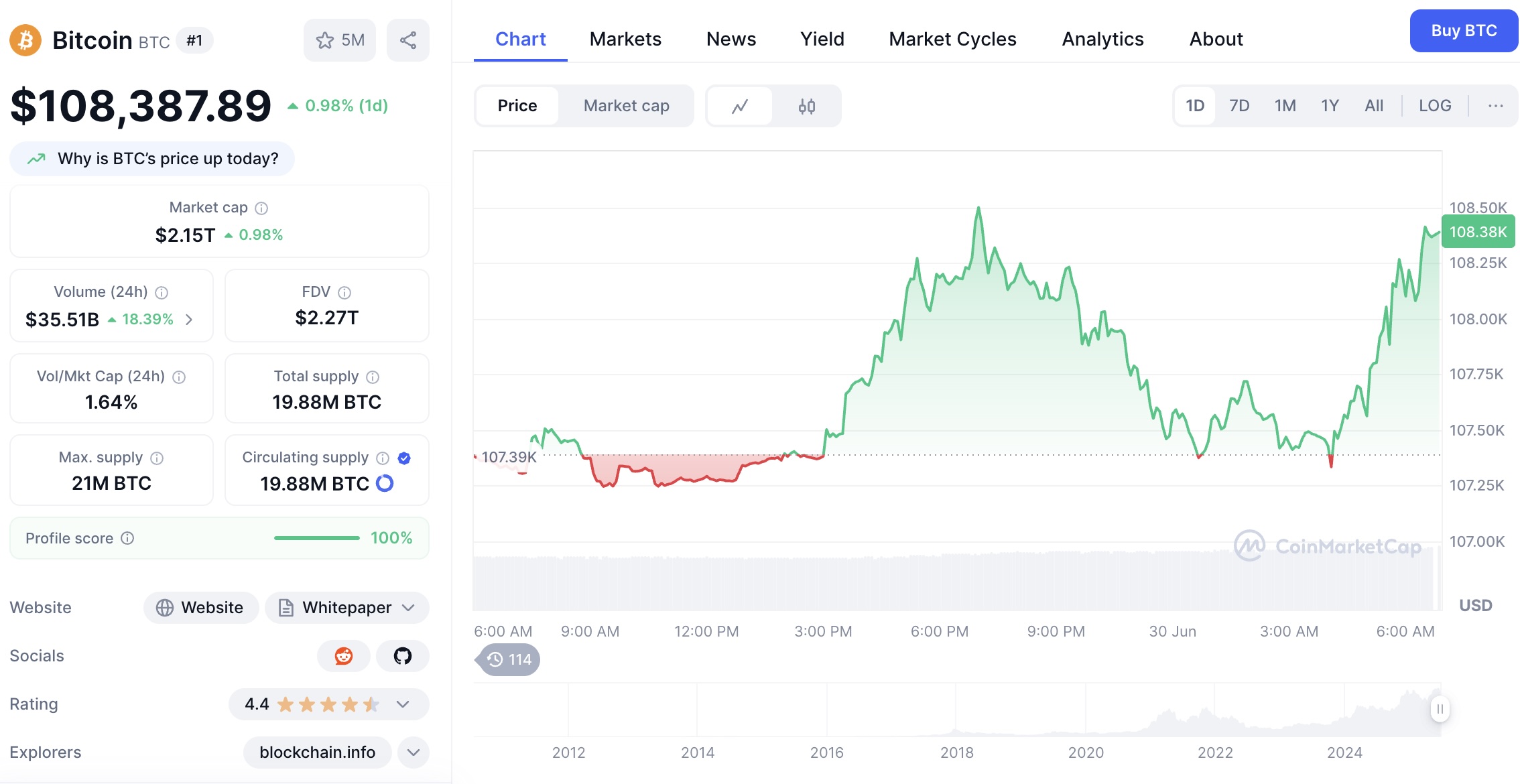The height and width of the screenshot is (784, 1520).
Task: Open the News tab
Action: point(731,39)
